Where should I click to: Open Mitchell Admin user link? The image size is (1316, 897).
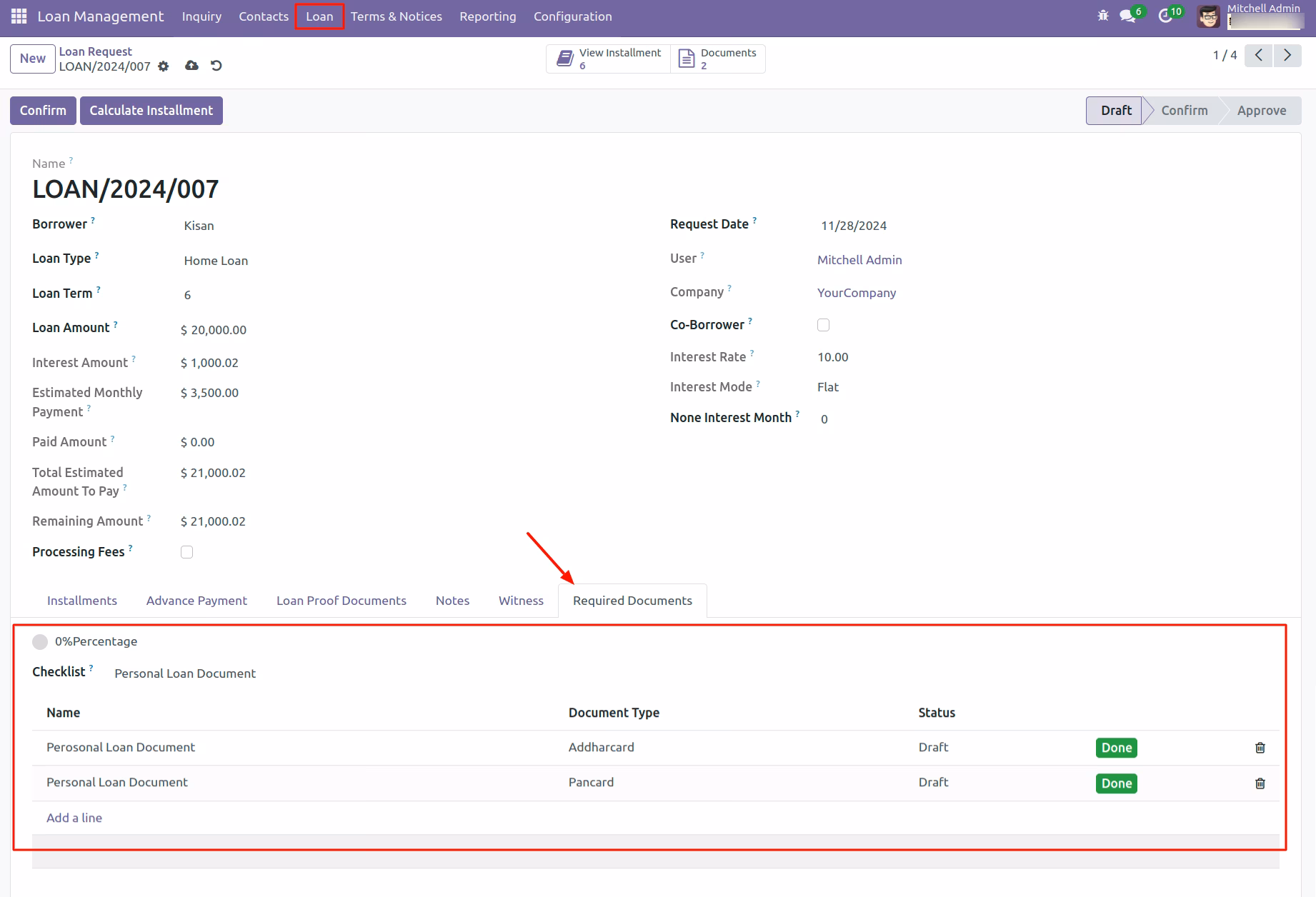click(859, 260)
